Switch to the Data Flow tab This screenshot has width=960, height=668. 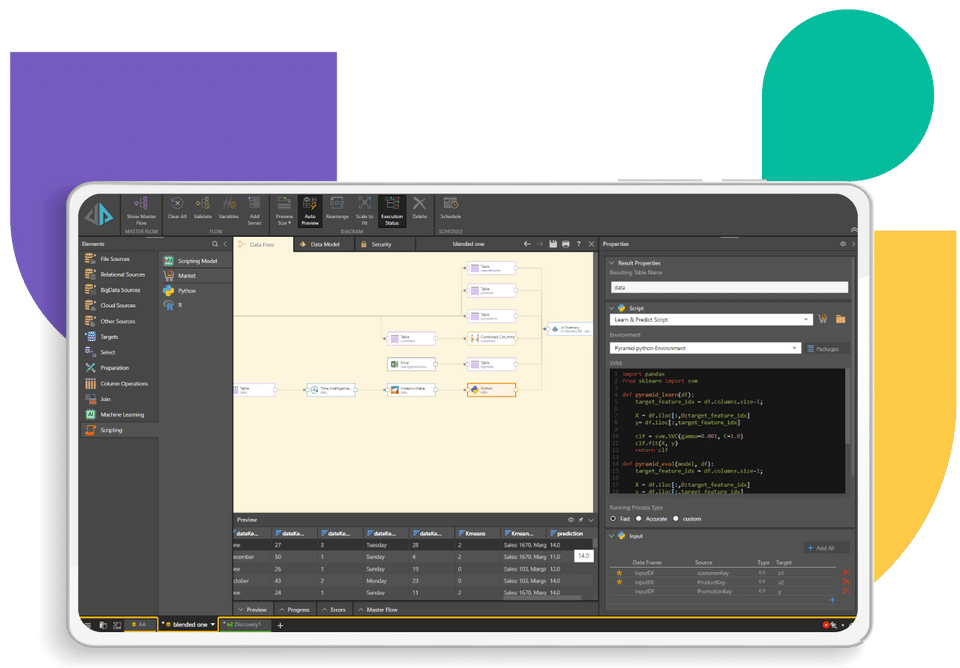(263, 244)
